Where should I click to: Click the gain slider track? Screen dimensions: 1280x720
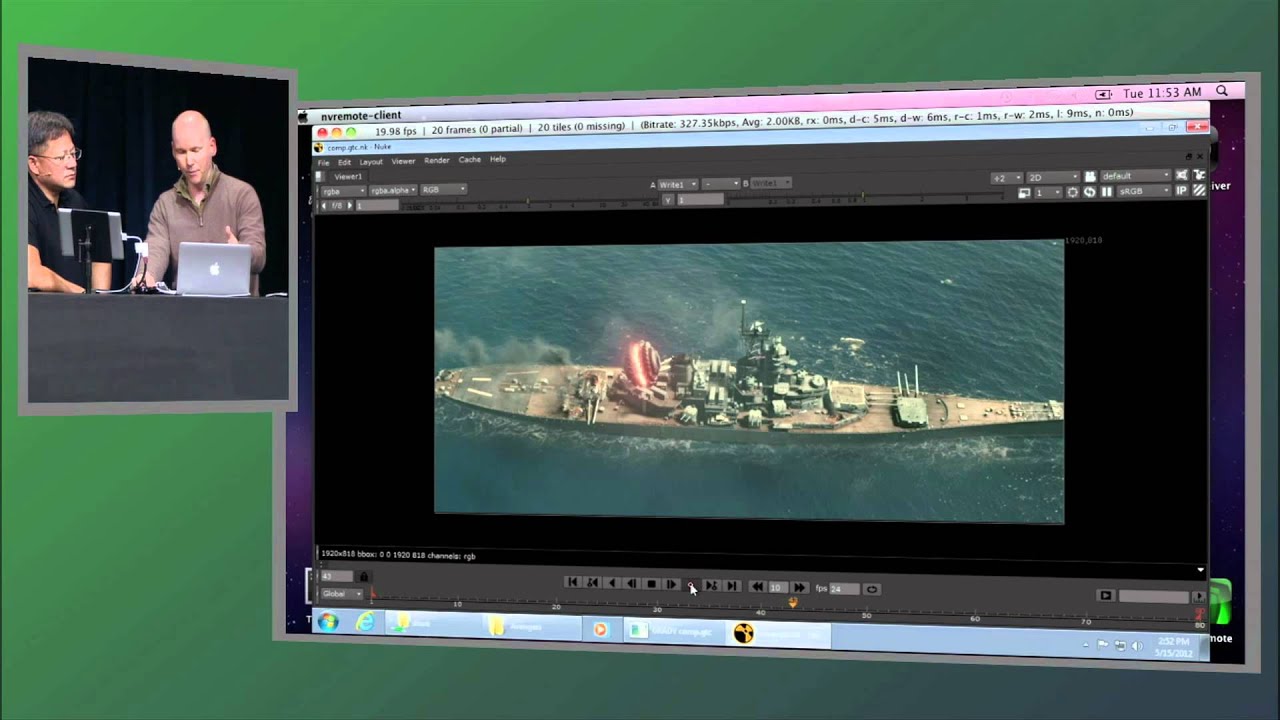tap(530, 203)
